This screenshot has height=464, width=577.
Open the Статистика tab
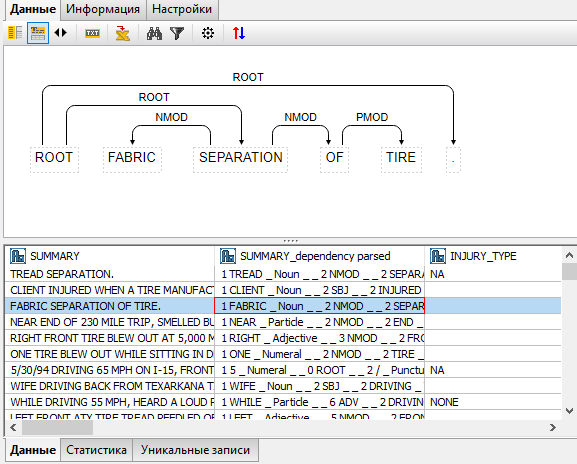pos(96,450)
